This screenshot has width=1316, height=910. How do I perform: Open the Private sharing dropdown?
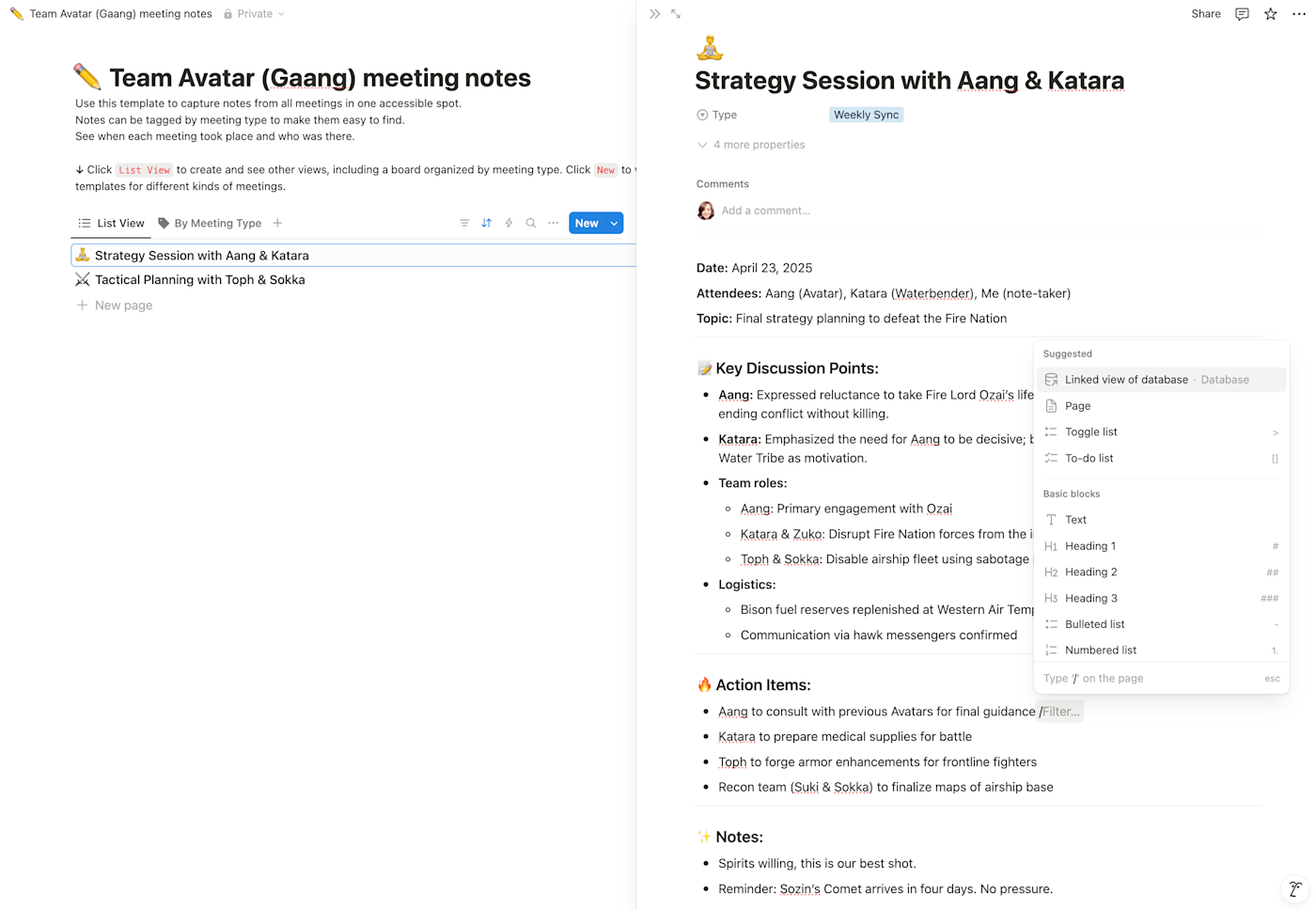pyautogui.click(x=255, y=14)
